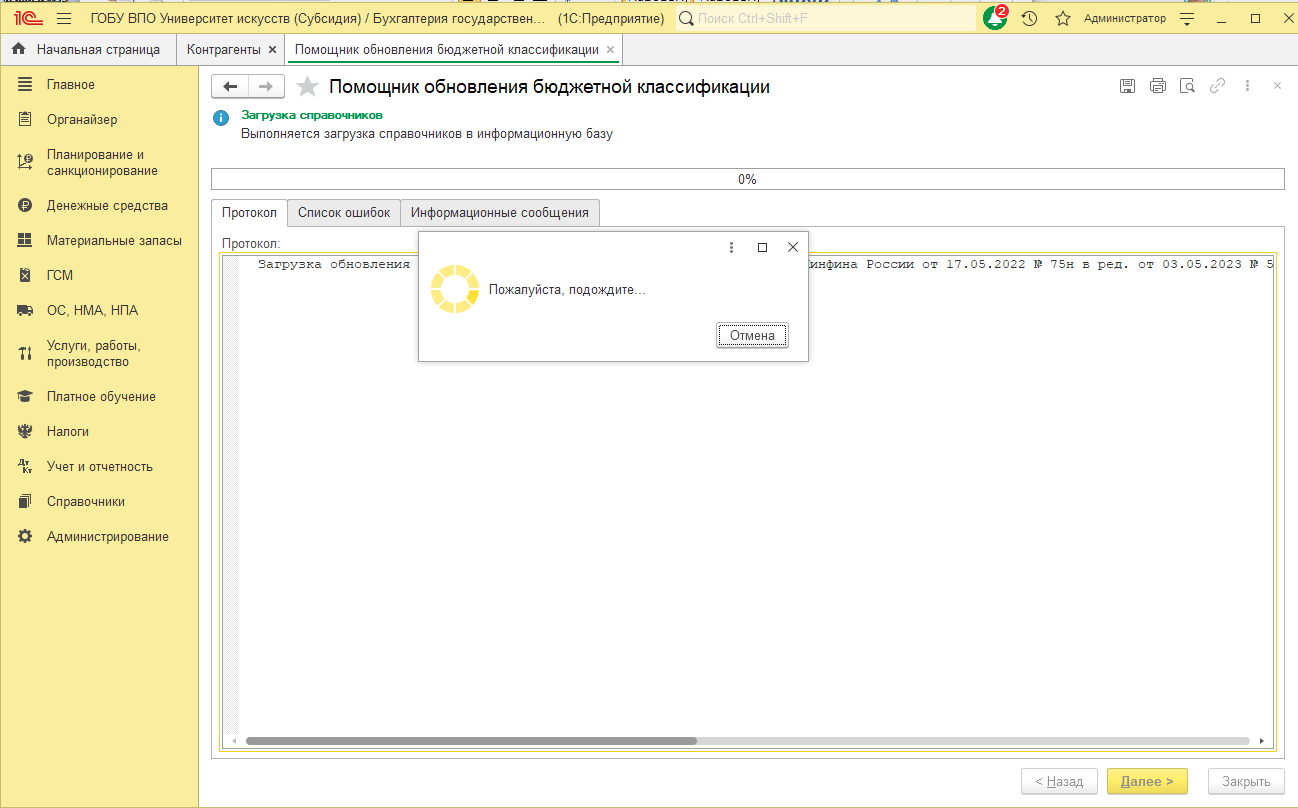Open the ГСМ section
1298x808 pixels.
tap(99, 276)
